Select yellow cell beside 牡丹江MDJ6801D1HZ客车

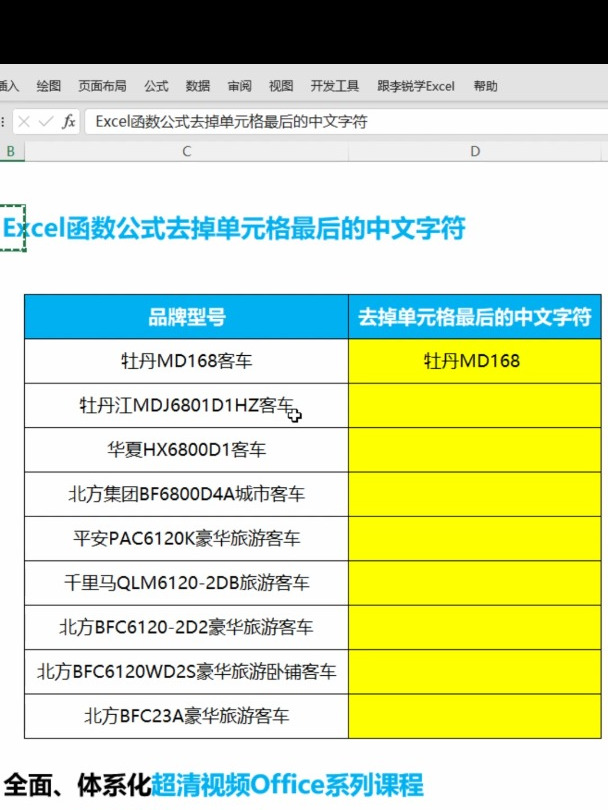475,406
